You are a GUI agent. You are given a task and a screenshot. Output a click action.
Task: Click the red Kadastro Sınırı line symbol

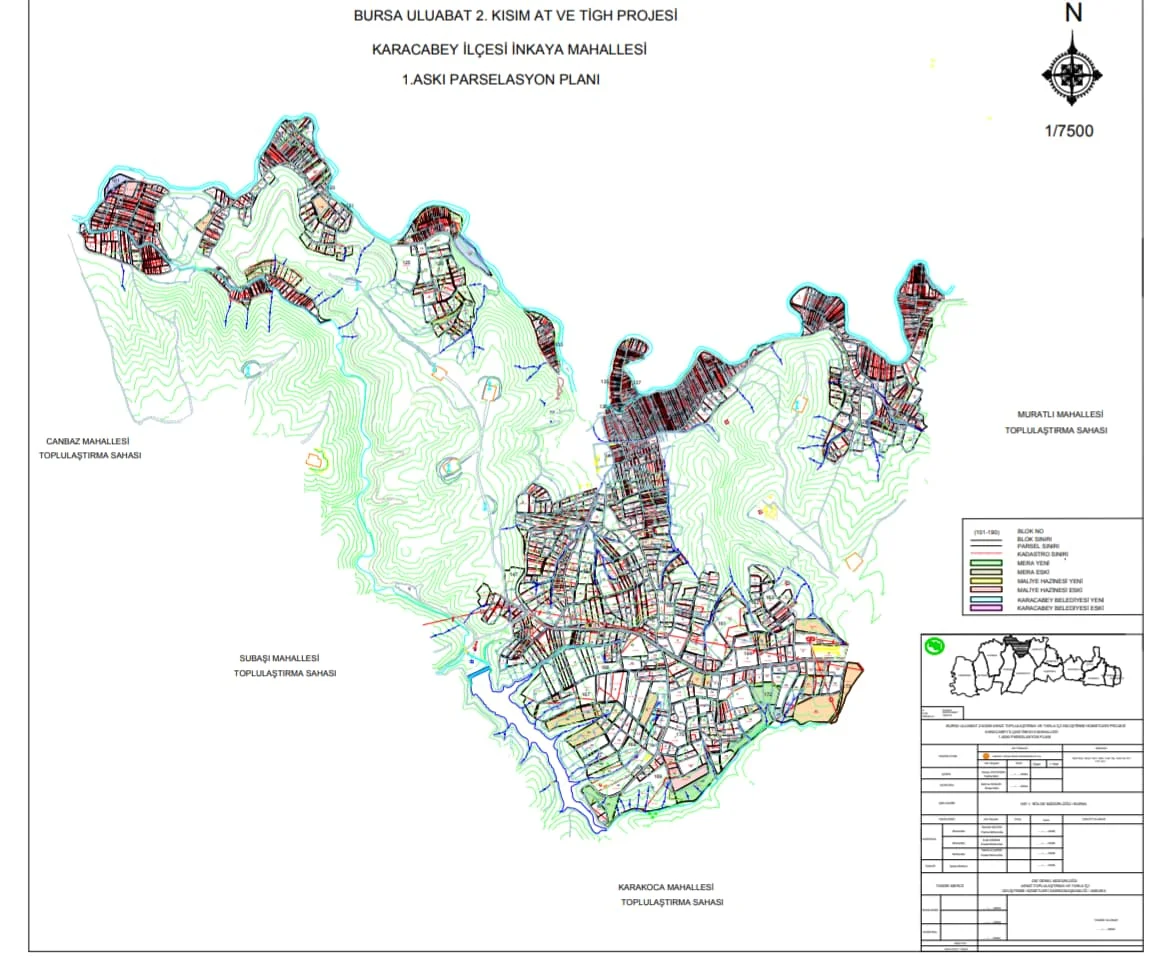coord(986,553)
